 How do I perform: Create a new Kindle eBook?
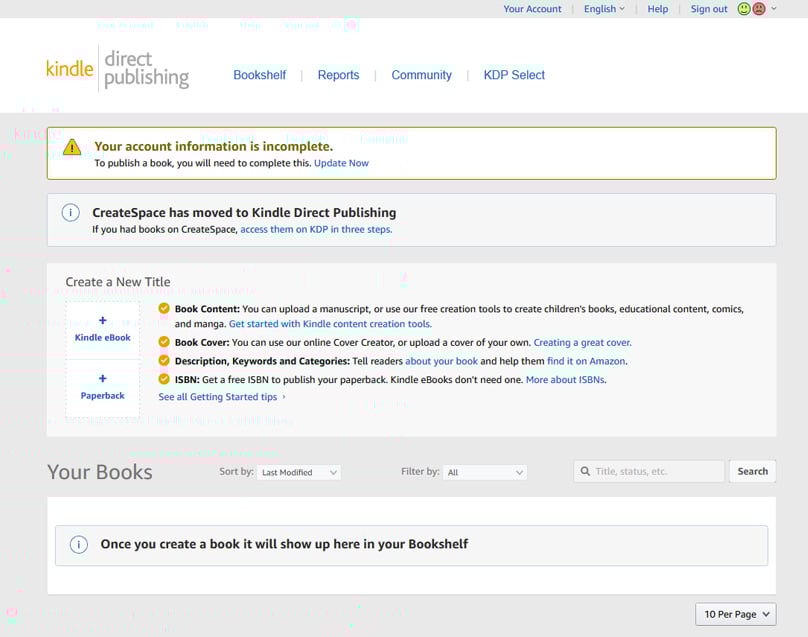point(101,330)
